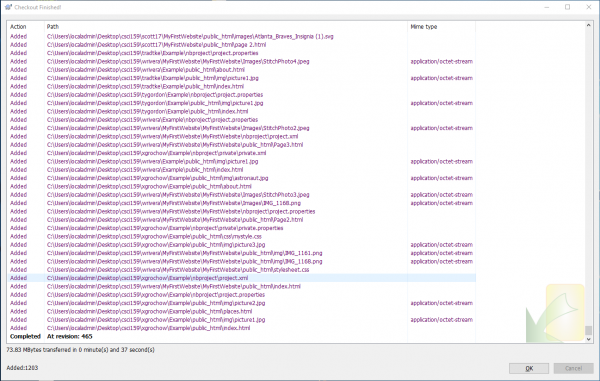This screenshot has height=381, width=600.
Task: Click the bold 'Completed' action cell
Action: tap(25, 337)
